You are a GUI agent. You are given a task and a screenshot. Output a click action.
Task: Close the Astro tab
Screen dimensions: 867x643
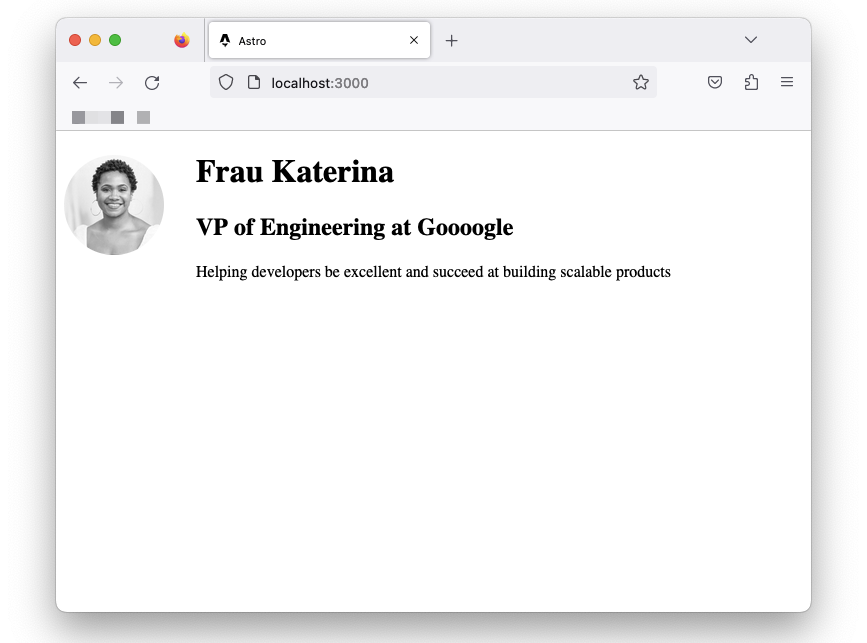click(x=413, y=40)
